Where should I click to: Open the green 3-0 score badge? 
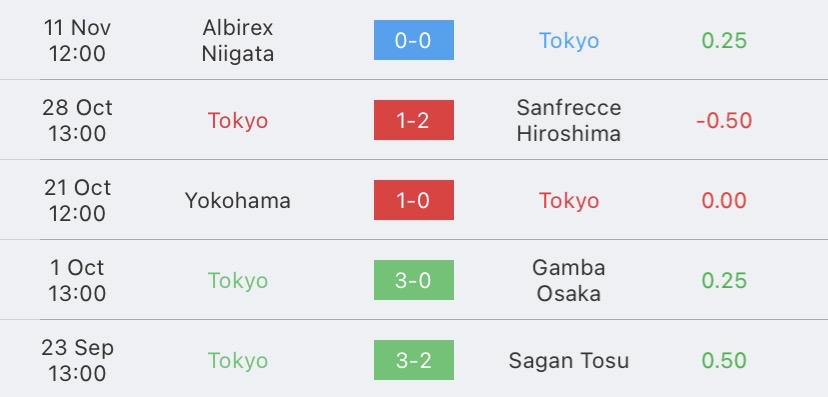(x=413, y=280)
